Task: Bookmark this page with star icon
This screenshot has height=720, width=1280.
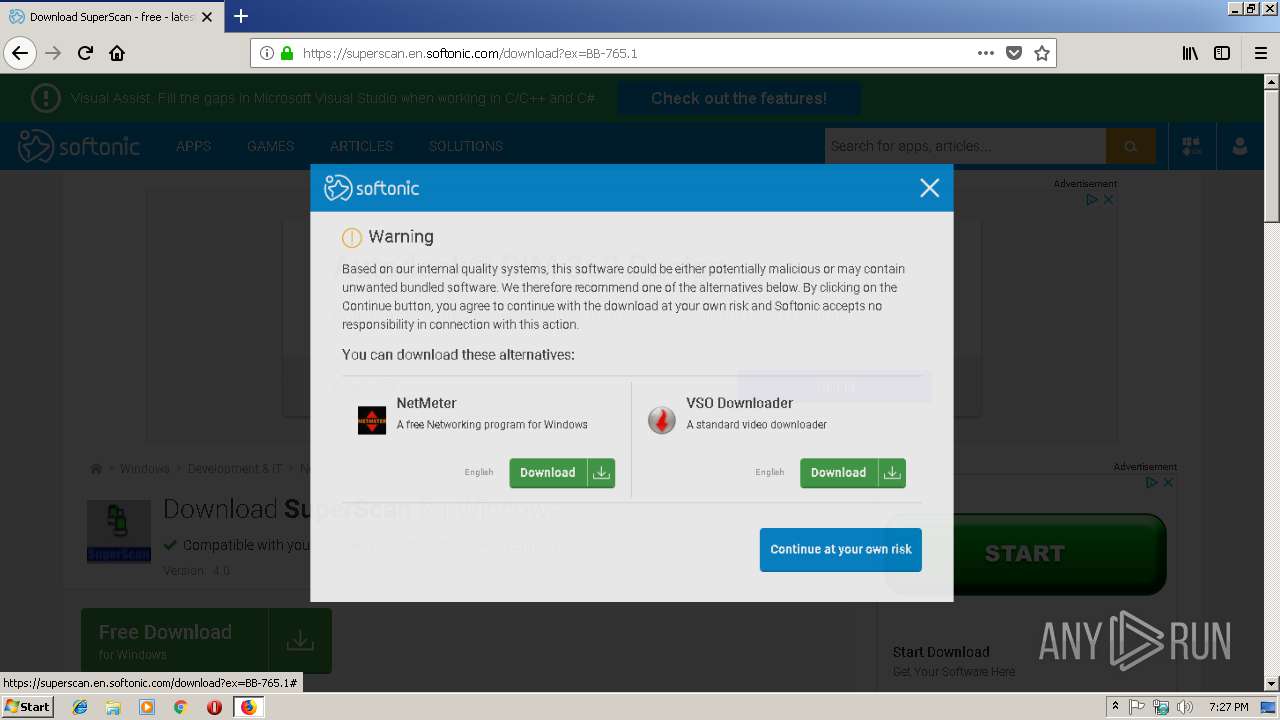Action: click(x=1042, y=53)
